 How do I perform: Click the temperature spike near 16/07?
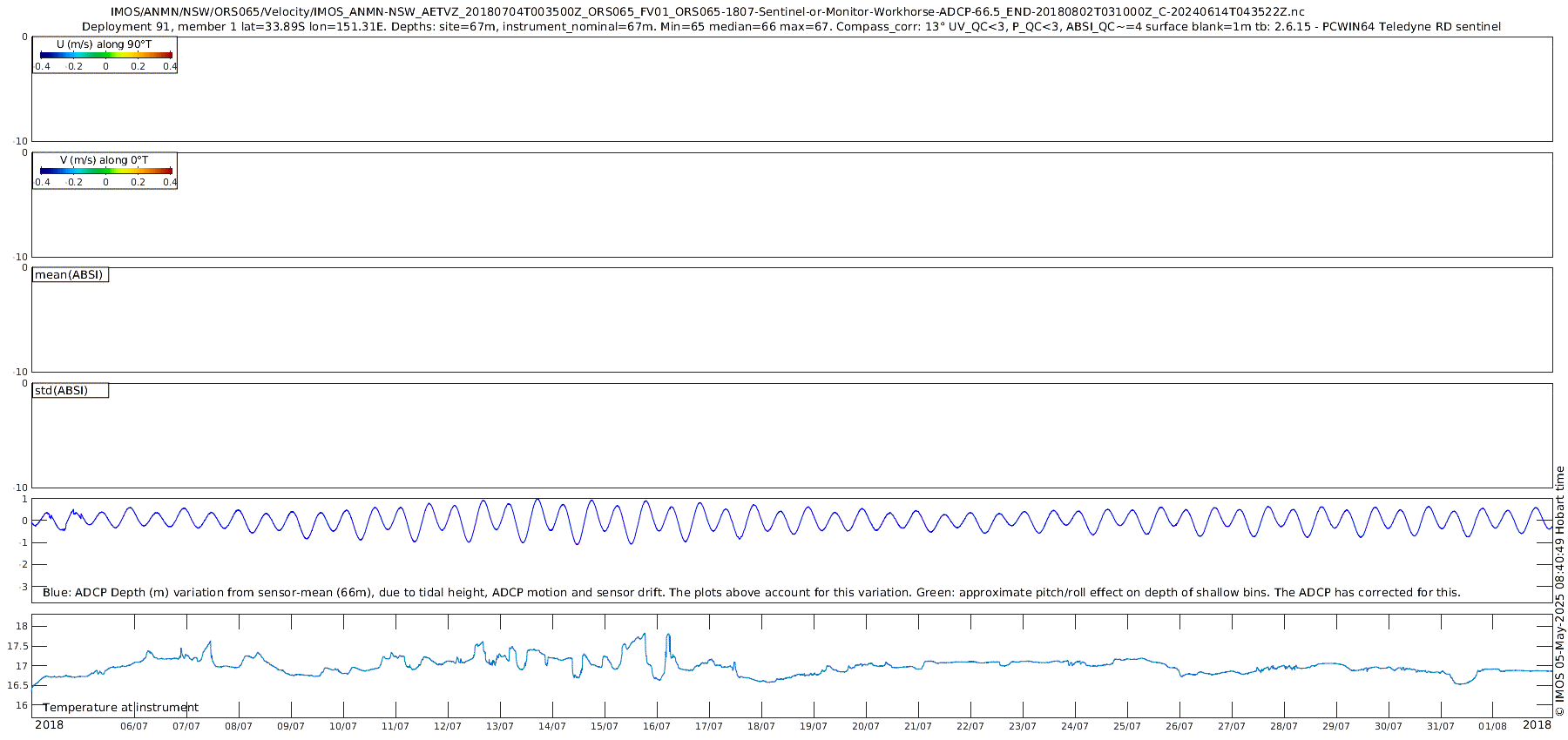[x=668, y=636]
